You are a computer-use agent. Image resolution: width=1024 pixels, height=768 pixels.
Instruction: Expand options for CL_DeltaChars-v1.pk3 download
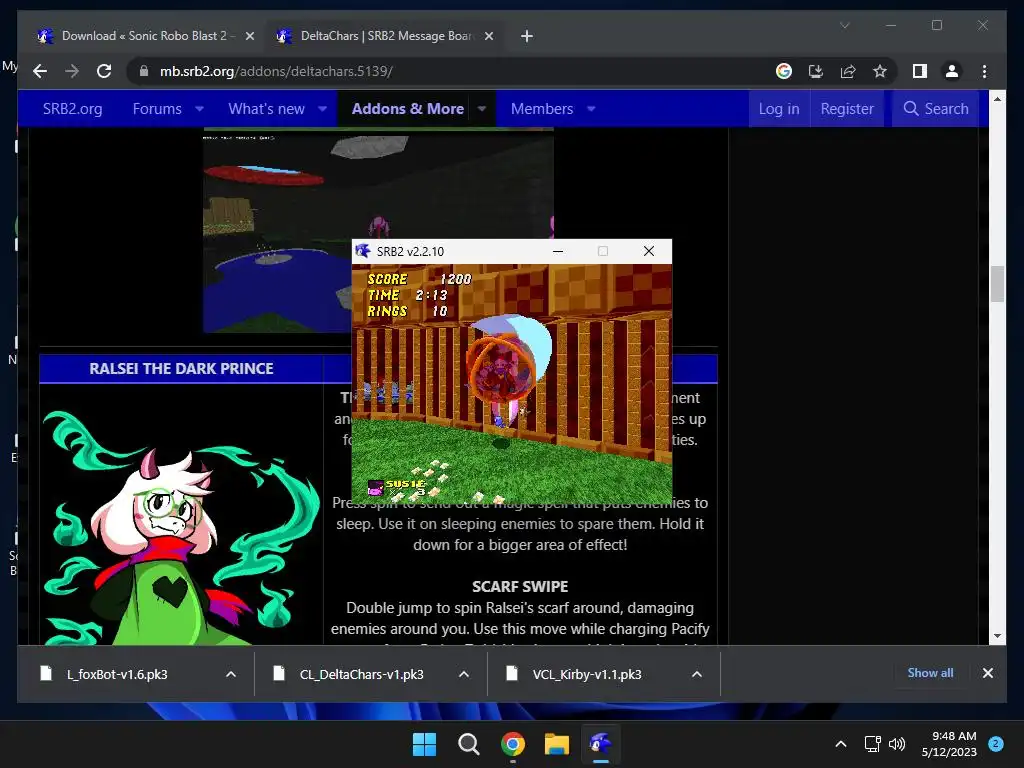coord(464,674)
